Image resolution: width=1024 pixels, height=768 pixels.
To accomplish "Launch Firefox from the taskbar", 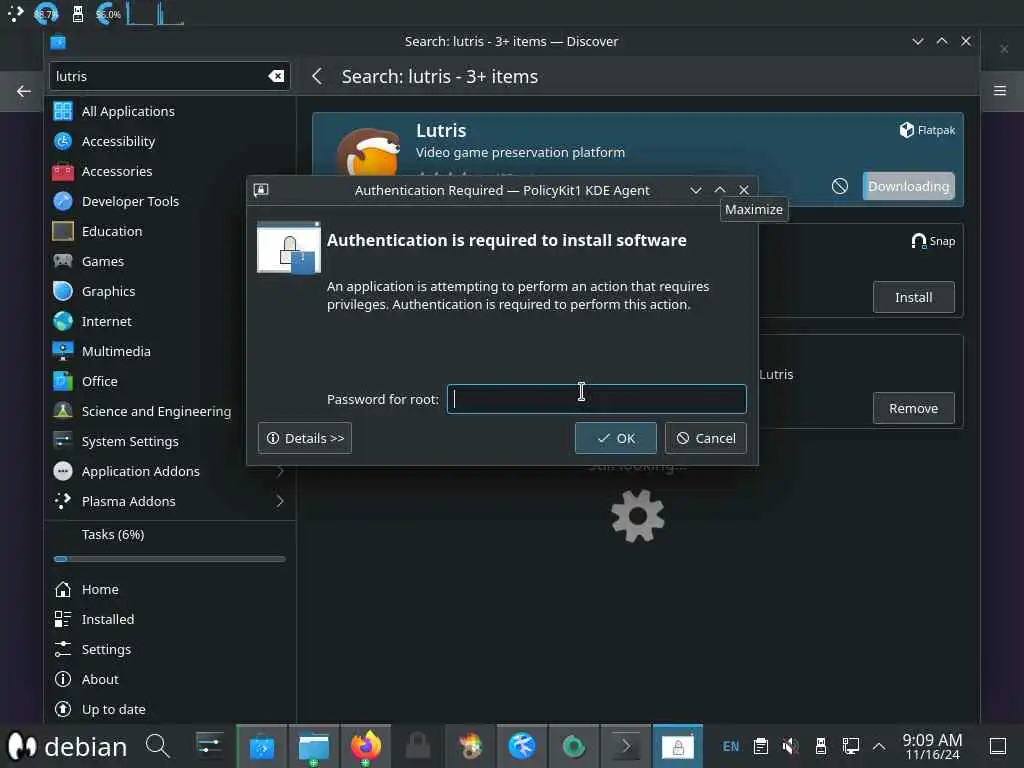I will point(366,746).
